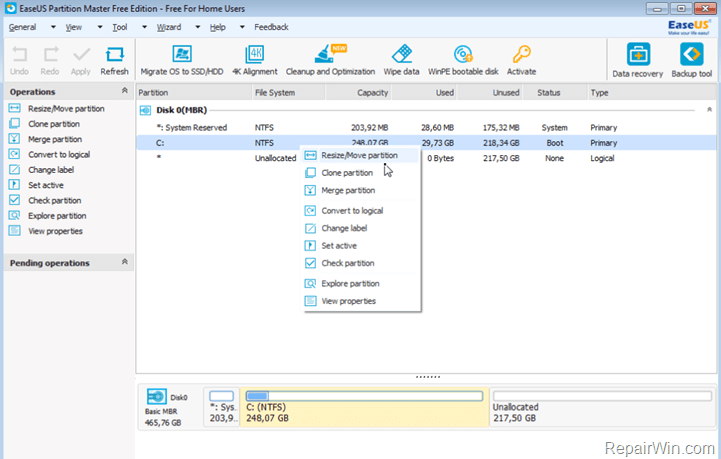Screen dimensions: 721x459
Task: Choose Set active in context menu
Action: tap(361, 246)
